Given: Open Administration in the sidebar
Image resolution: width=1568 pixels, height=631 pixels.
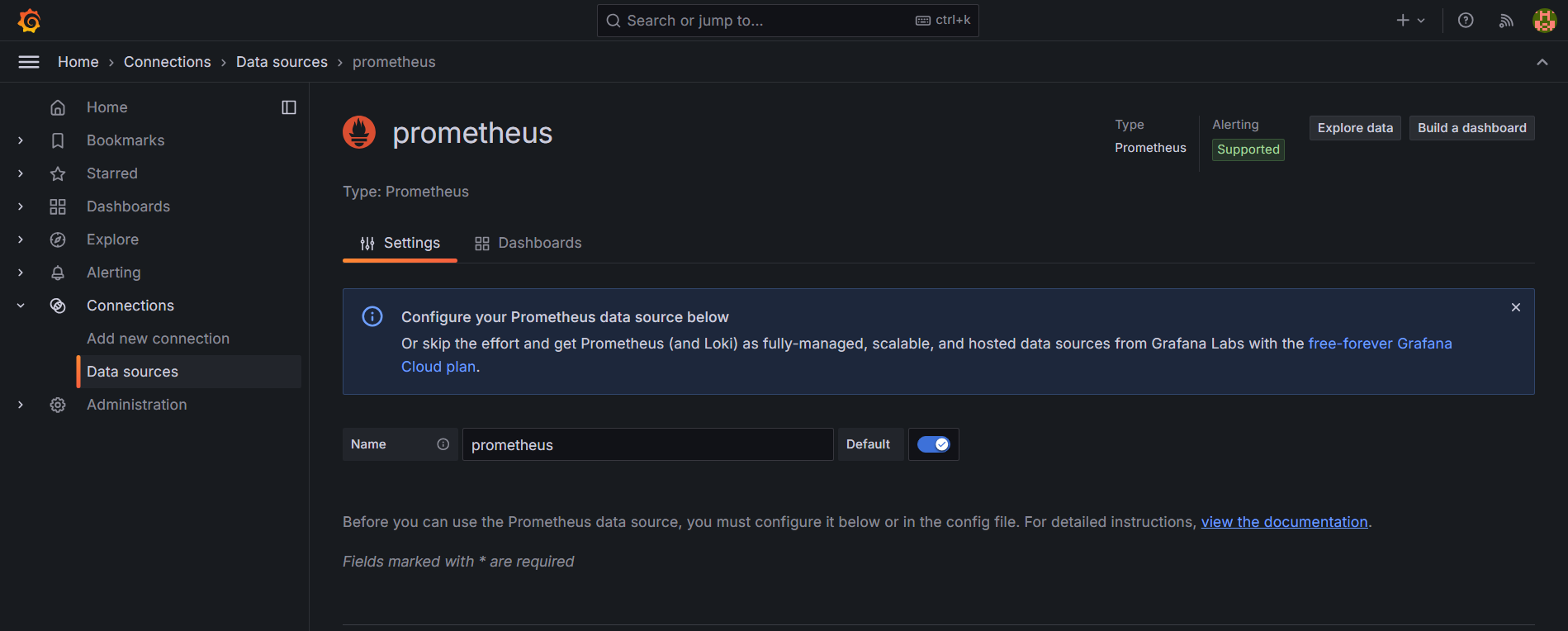Looking at the screenshot, I should pyautogui.click(x=136, y=405).
